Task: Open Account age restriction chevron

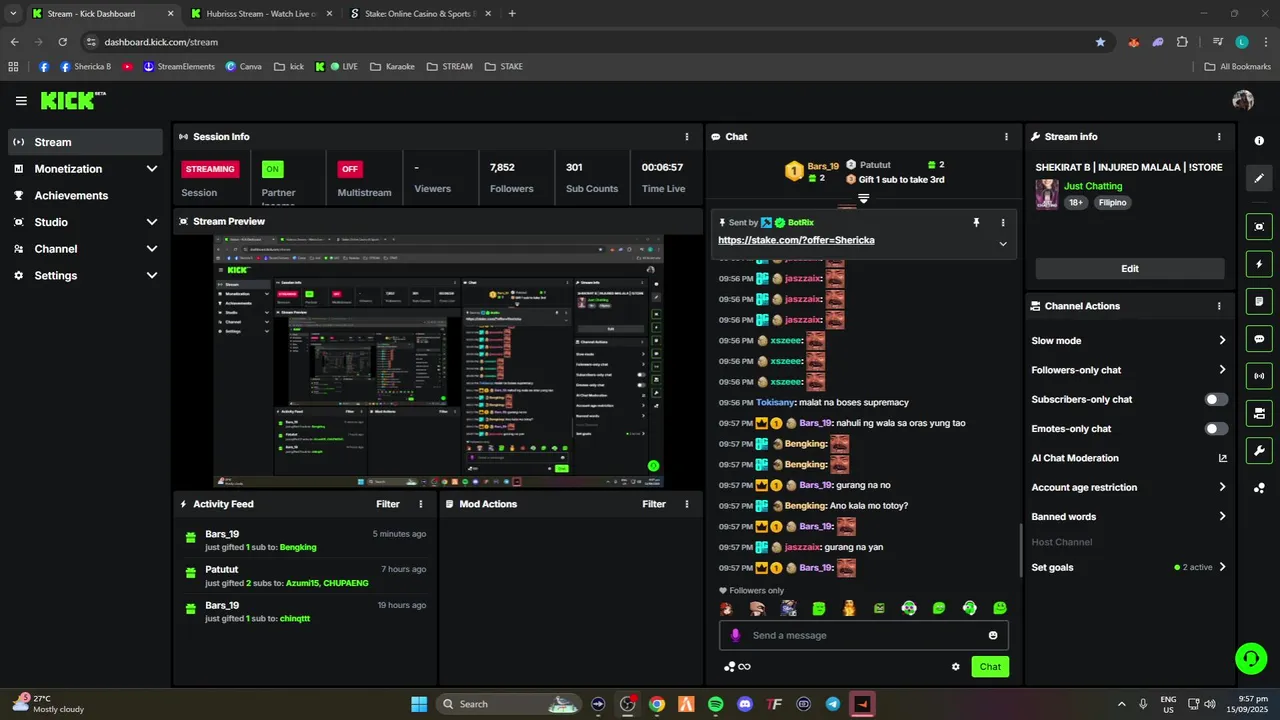Action: click(1222, 487)
